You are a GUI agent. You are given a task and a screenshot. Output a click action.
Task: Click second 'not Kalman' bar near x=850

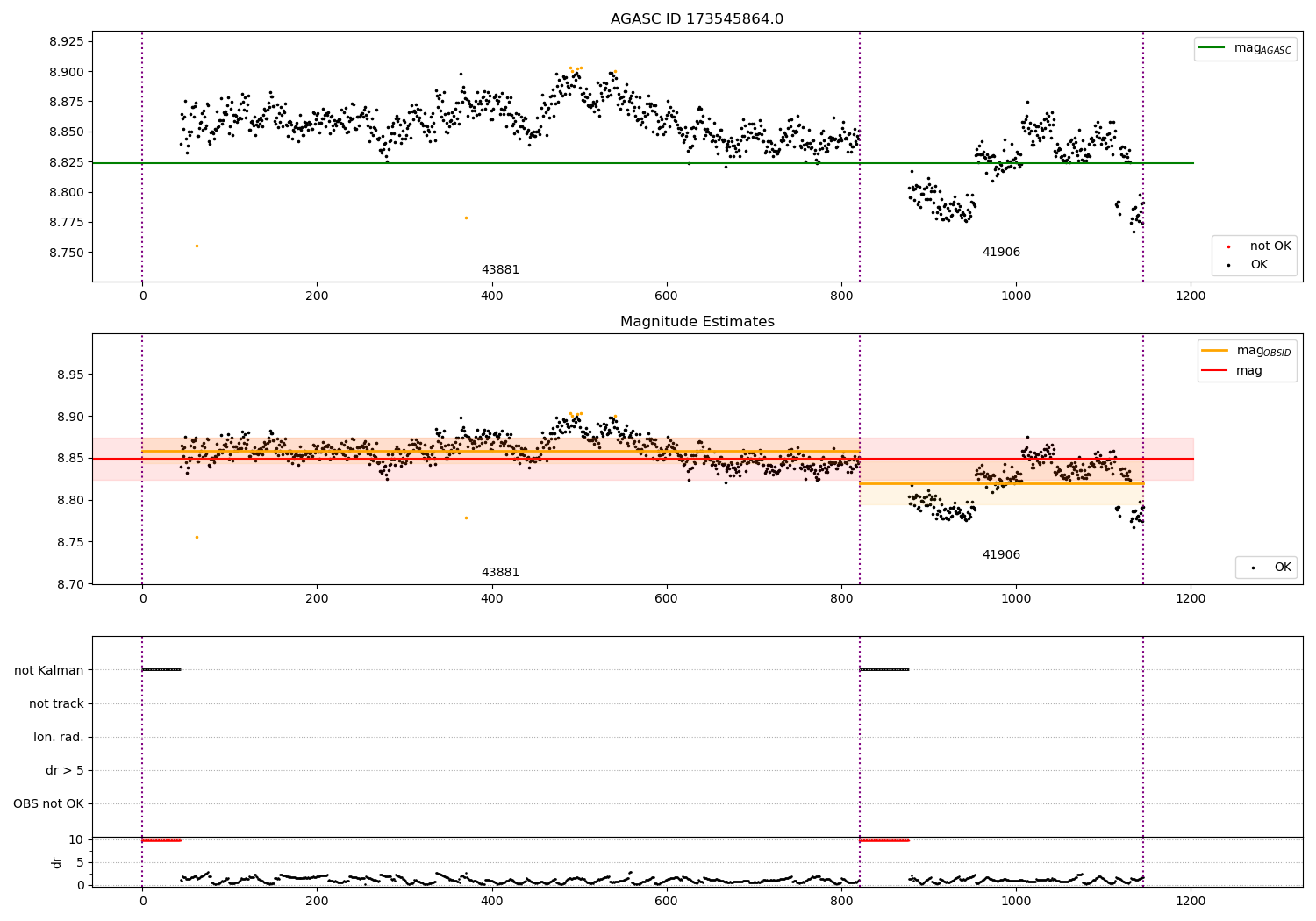884,670
